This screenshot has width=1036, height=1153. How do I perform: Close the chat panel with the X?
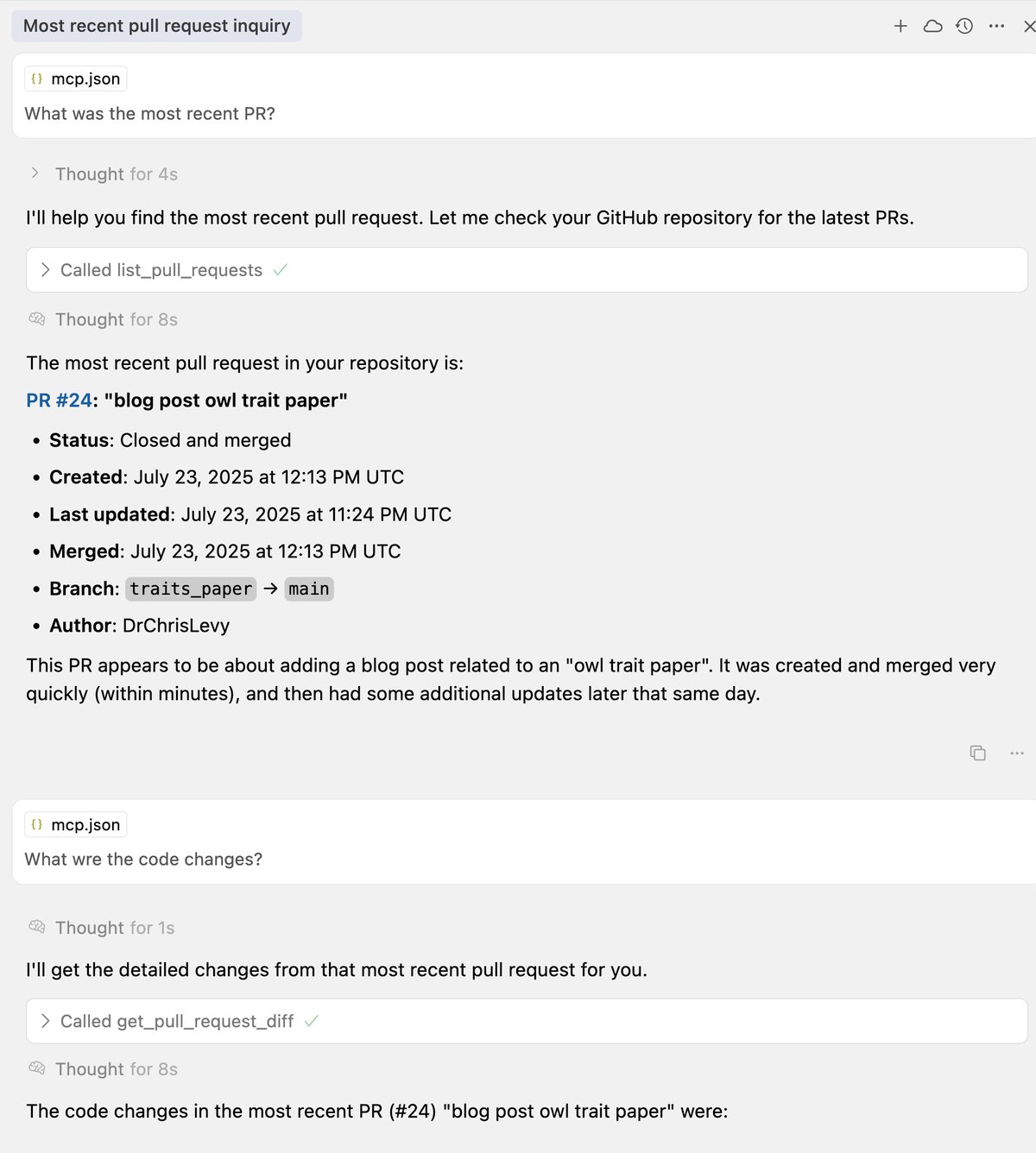click(1028, 26)
